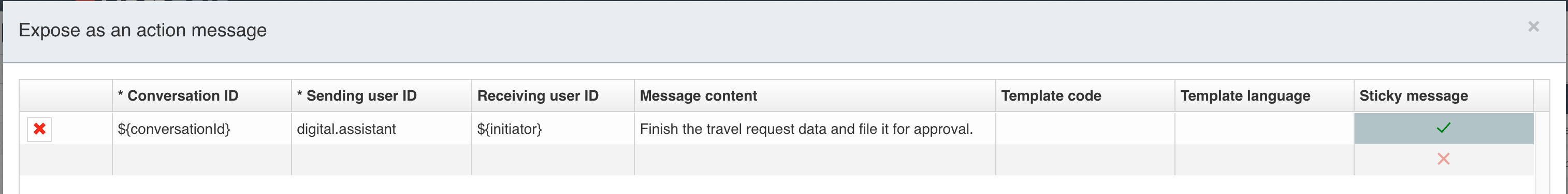Edit the ${conversationId} cell

point(201,129)
